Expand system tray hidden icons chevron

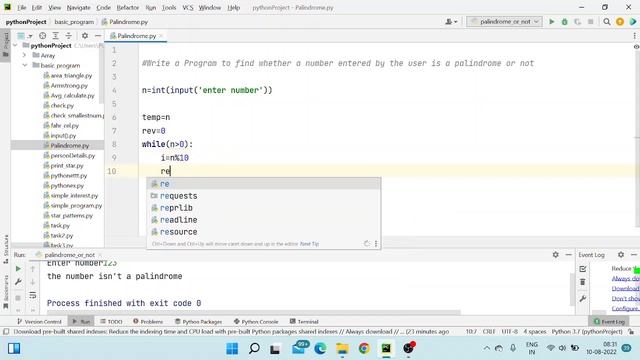(x=487, y=348)
